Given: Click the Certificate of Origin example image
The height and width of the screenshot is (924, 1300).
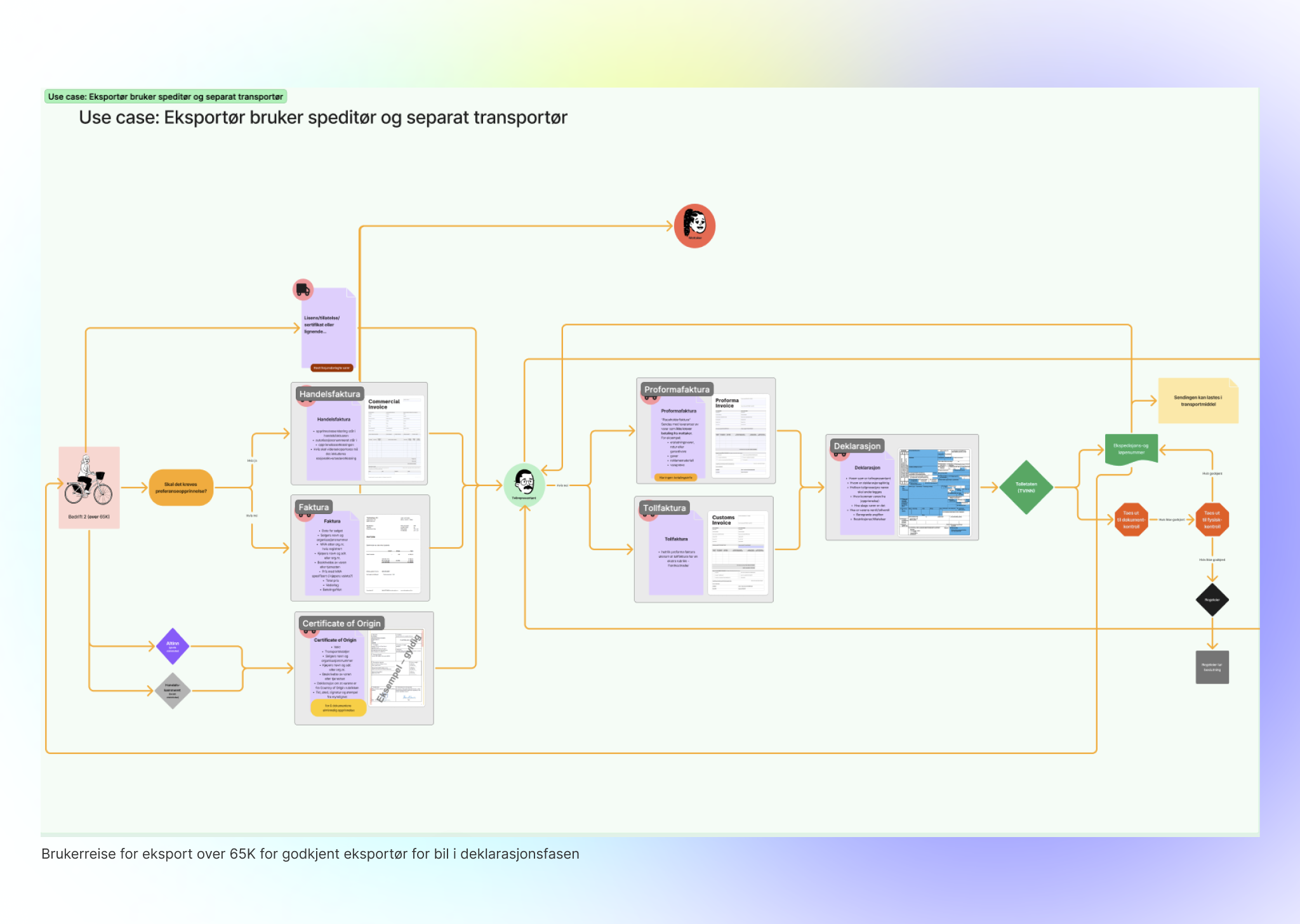Looking at the screenshot, I should pyautogui.click(x=397, y=668).
